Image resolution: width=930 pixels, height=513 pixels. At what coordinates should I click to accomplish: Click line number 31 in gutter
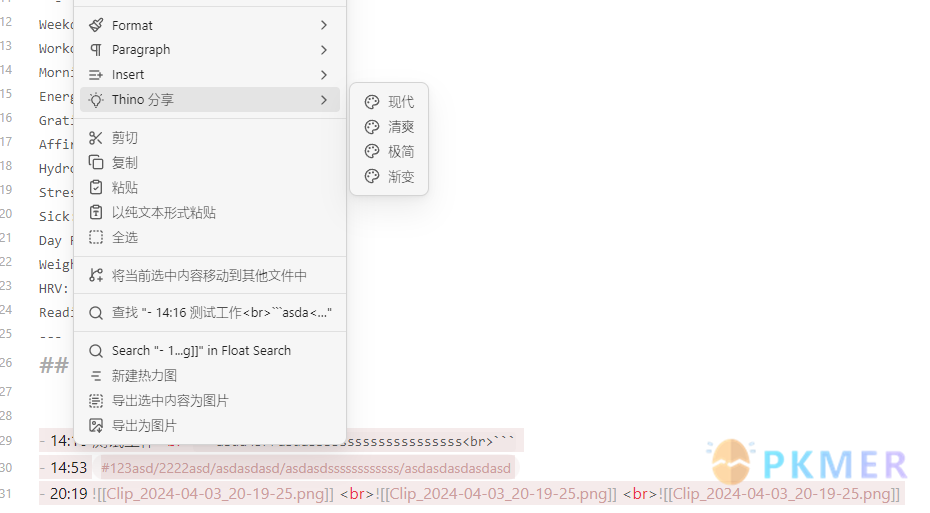pyautogui.click(x=6, y=493)
